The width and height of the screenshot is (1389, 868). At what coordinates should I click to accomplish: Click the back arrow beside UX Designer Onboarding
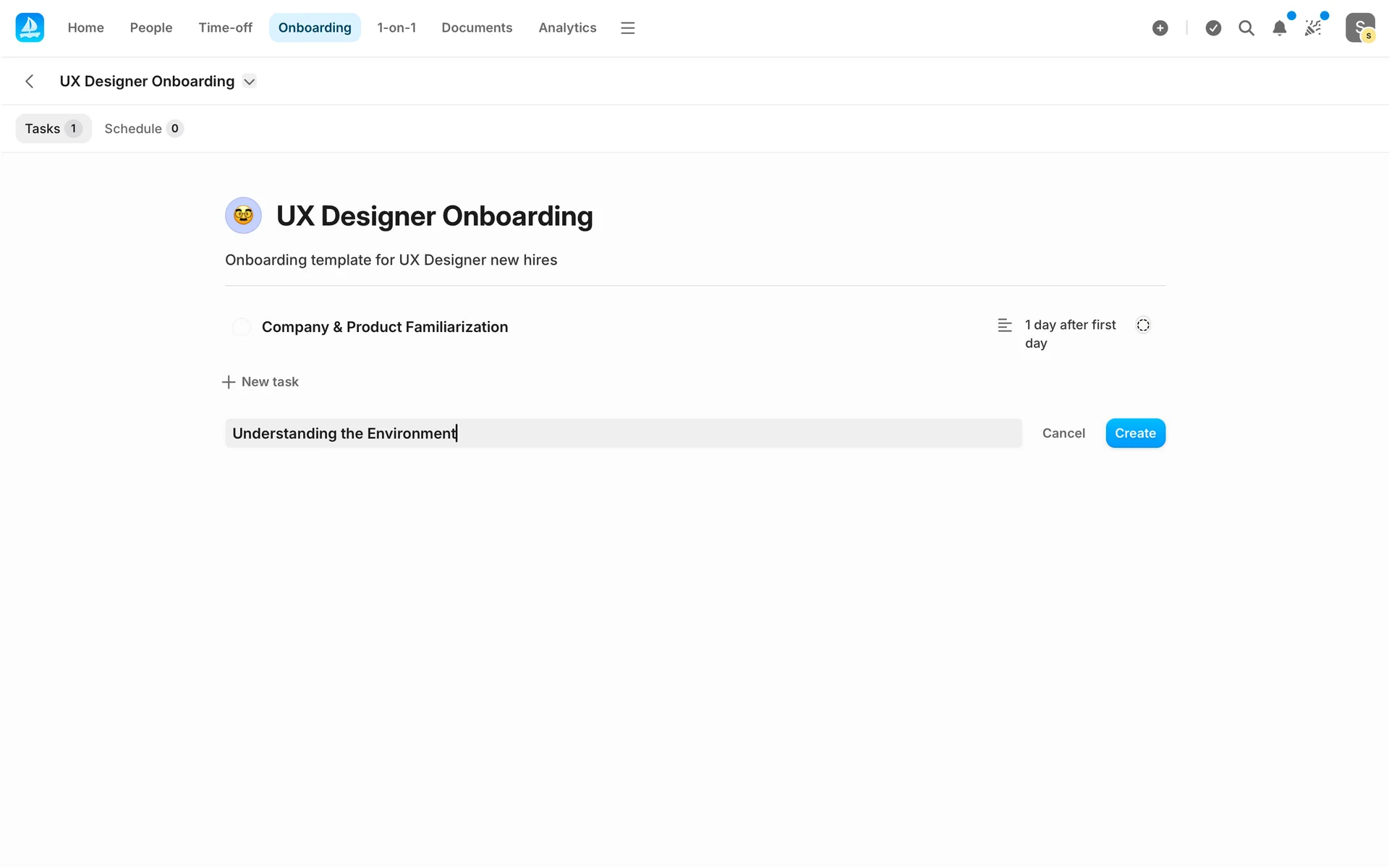30,81
